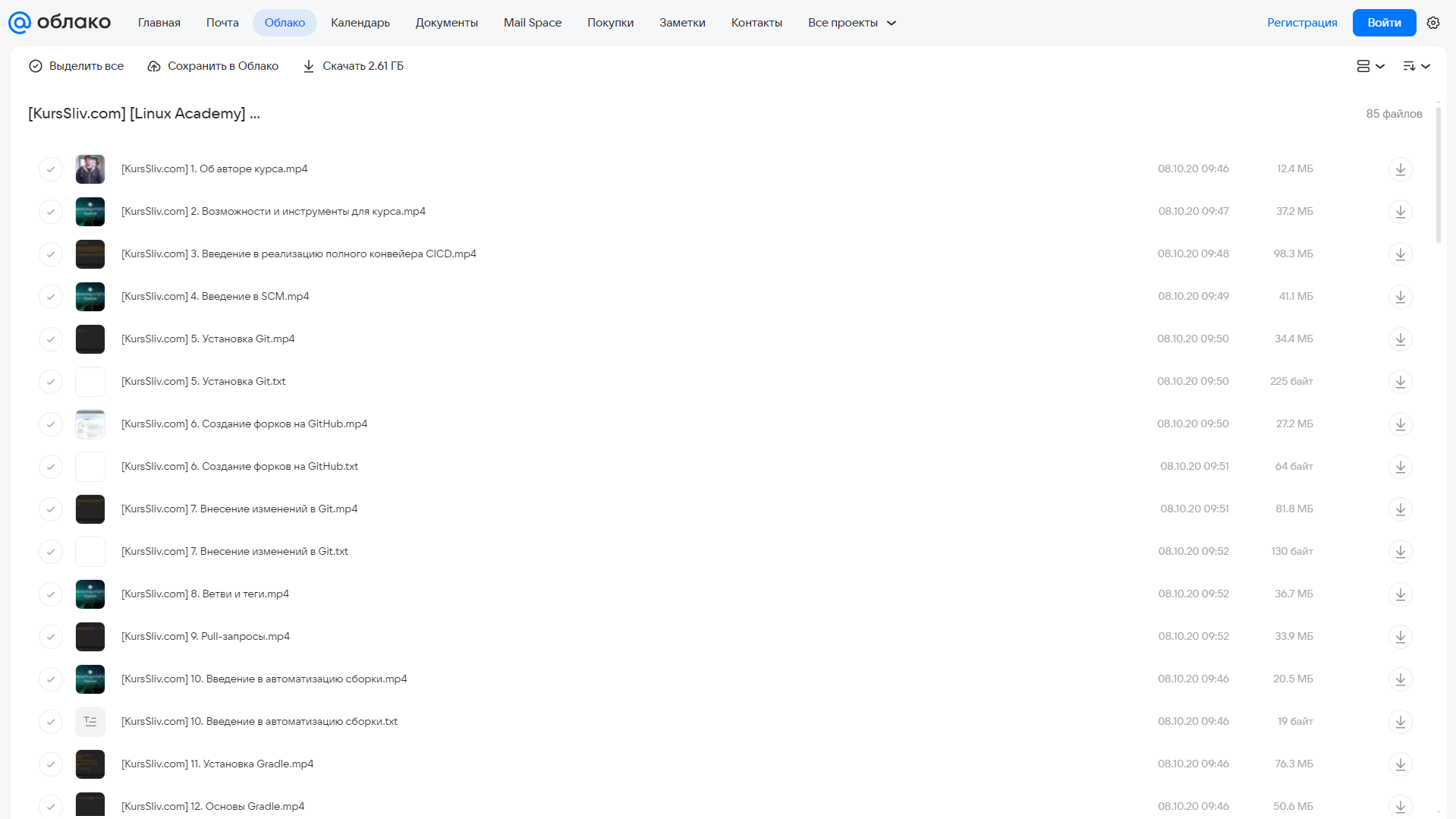
Task: Download the '1. Об авторе курса.mp4' file
Action: [x=1400, y=169]
